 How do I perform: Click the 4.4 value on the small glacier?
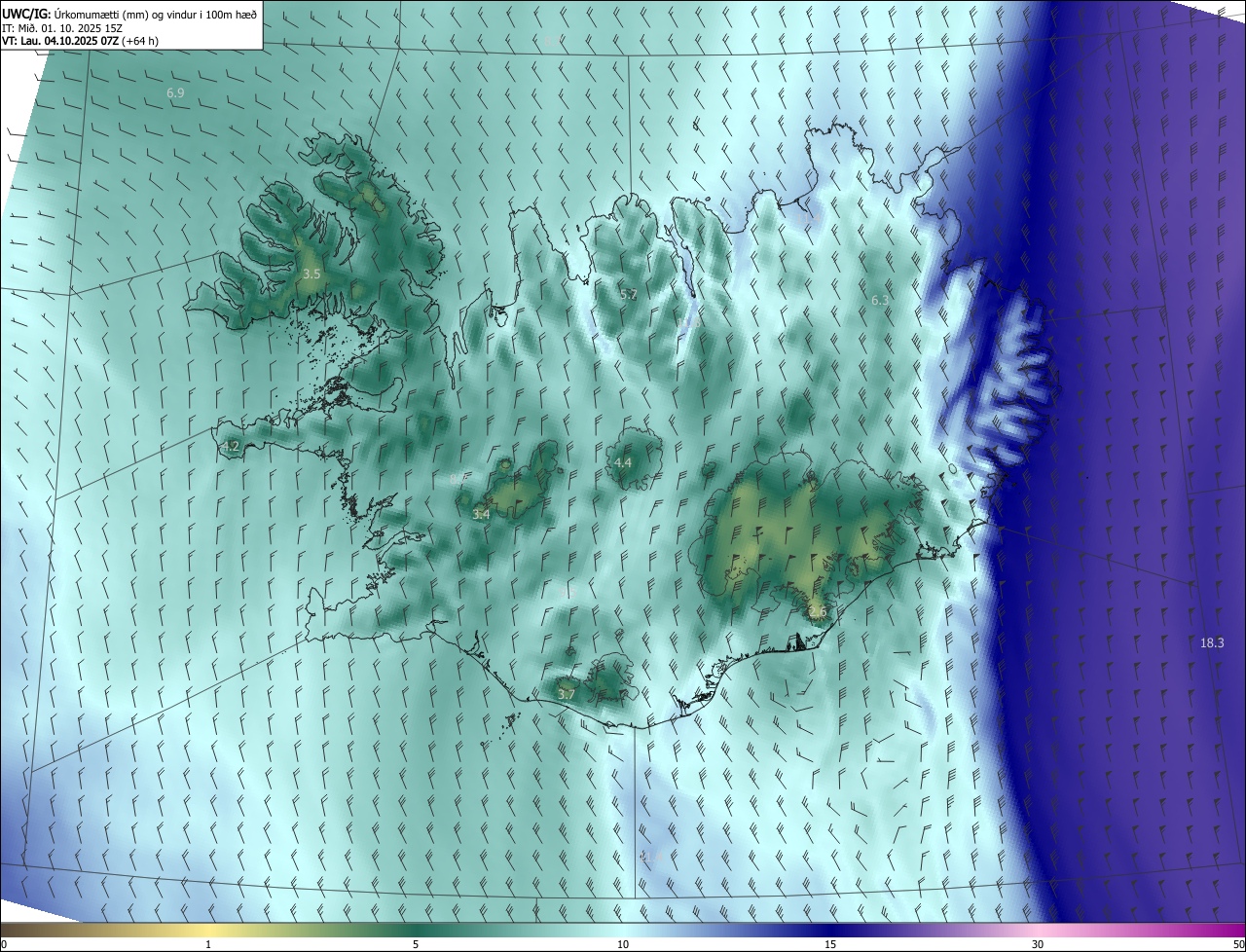click(623, 462)
